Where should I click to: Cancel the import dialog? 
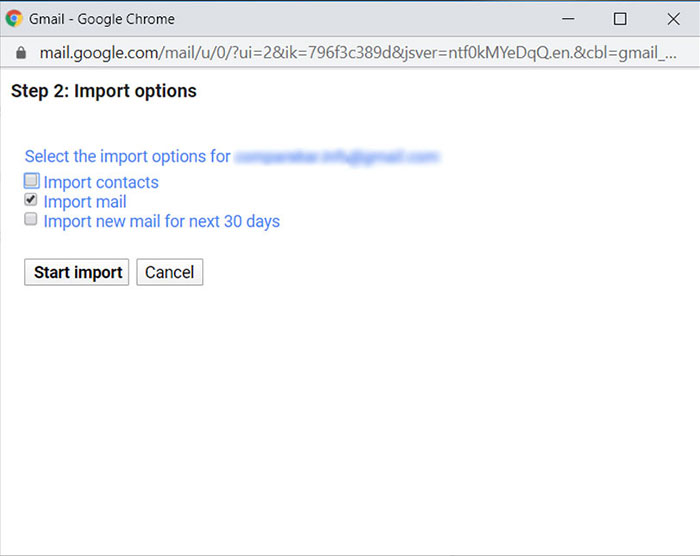coord(170,272)
